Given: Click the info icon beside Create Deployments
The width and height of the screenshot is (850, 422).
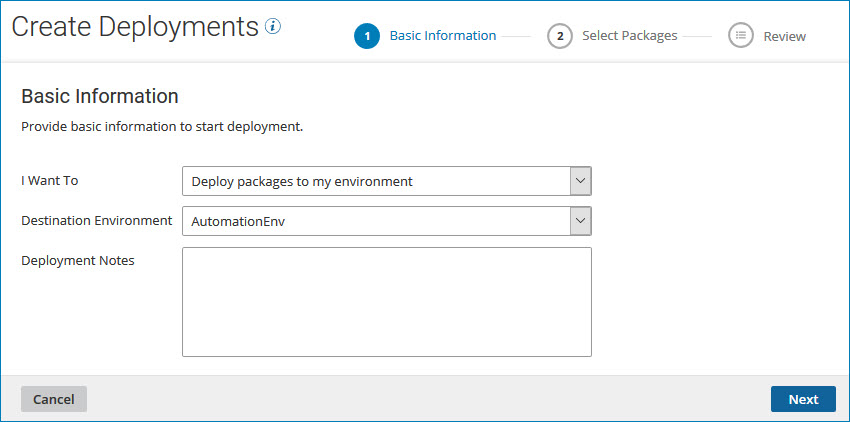Looking at the screenshot, I should [x=273, y=25].
